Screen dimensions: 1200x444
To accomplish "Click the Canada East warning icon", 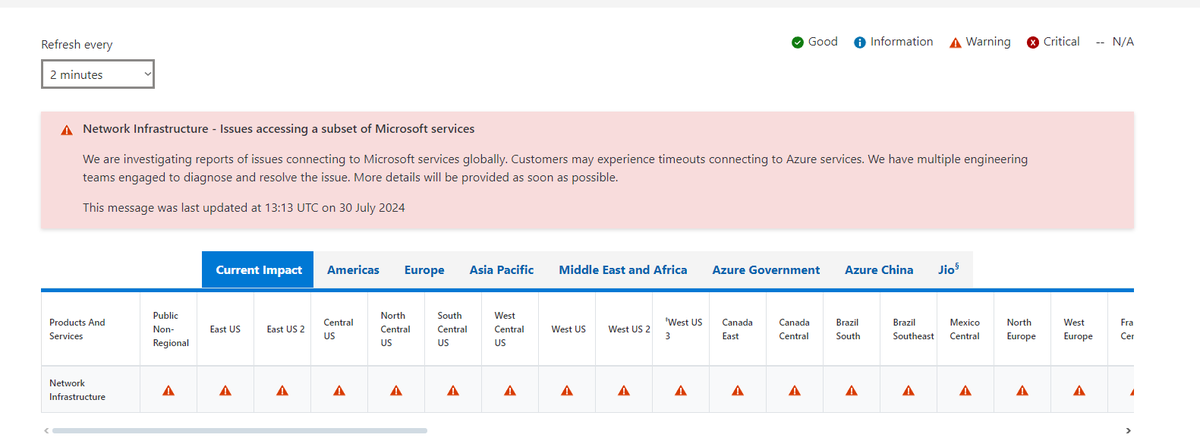I will [x=737, y=391].
